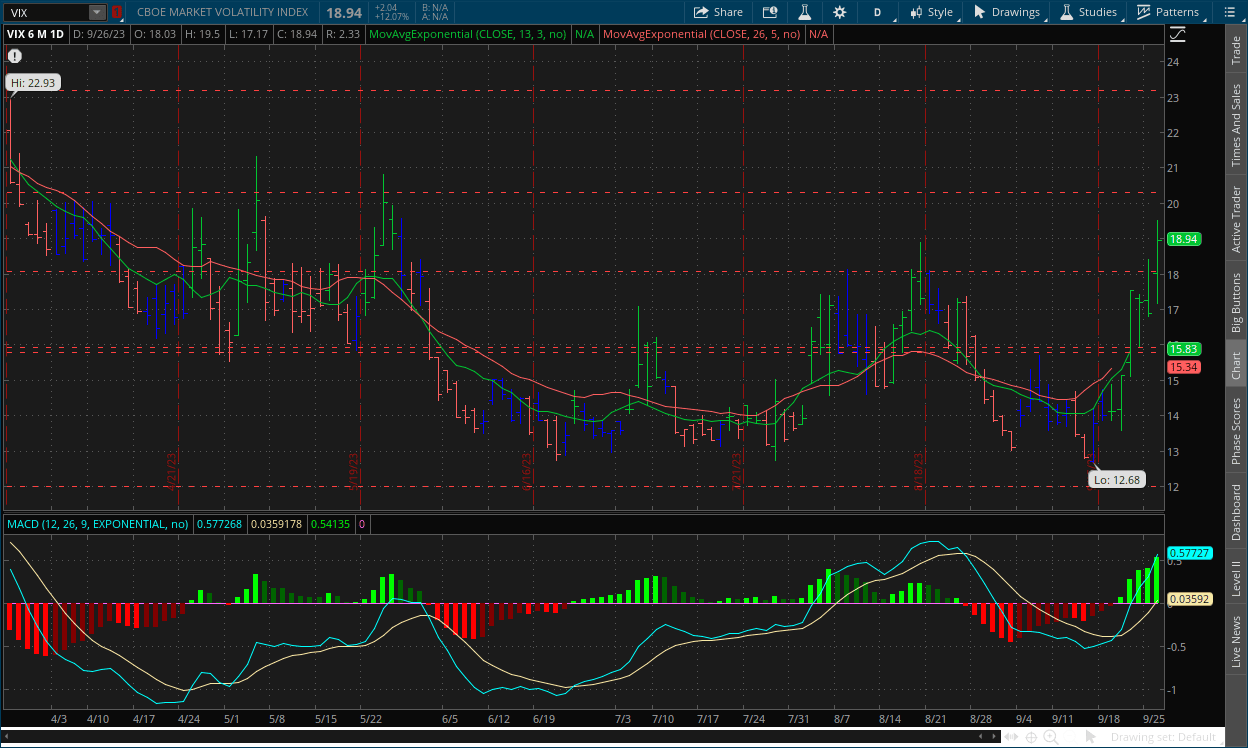Screen dimensions: 1248x748
Task: Open the Drawings menu
Action: coord(1007,12)
